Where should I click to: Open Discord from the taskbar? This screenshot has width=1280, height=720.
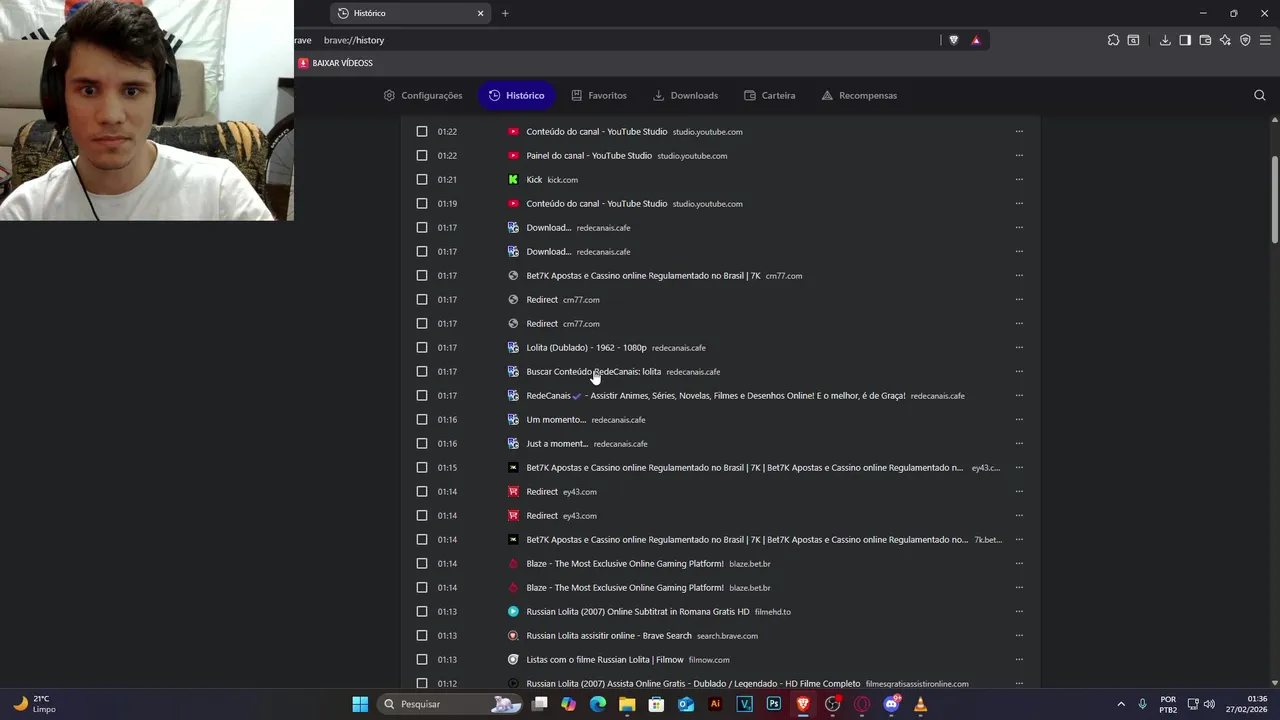[x=891, y=704]
